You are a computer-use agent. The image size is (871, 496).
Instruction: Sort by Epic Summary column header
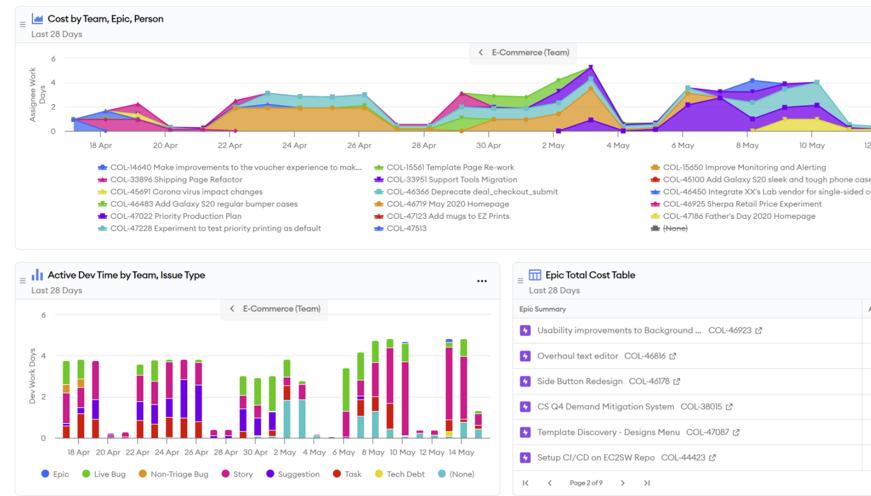(543, 309)
